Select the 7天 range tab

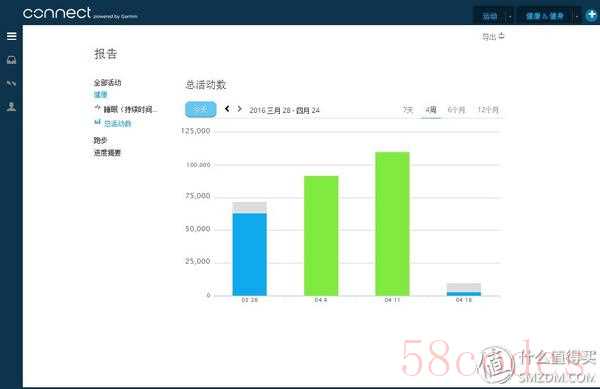tap(408, 110)
